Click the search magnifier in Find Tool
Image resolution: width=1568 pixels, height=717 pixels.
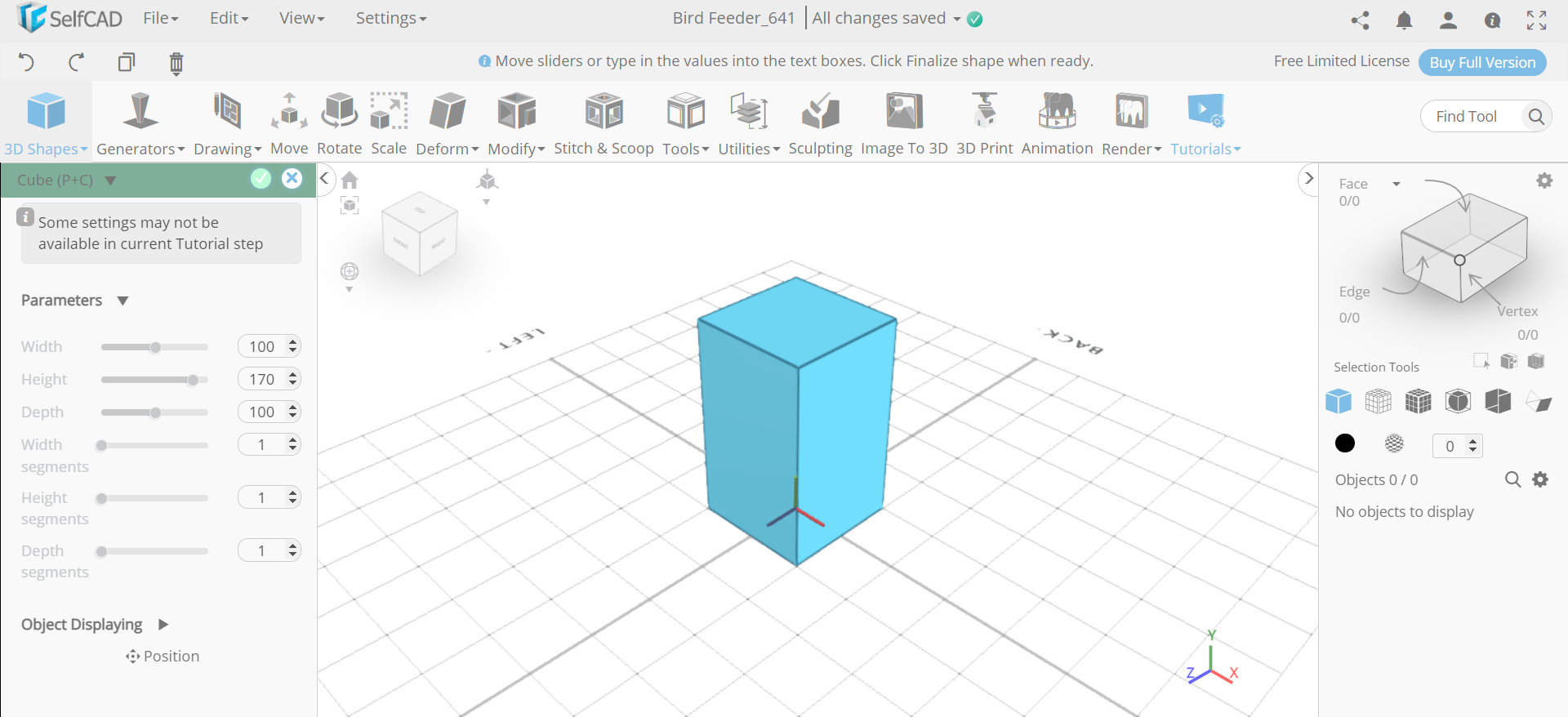(x=1535, y=116)
